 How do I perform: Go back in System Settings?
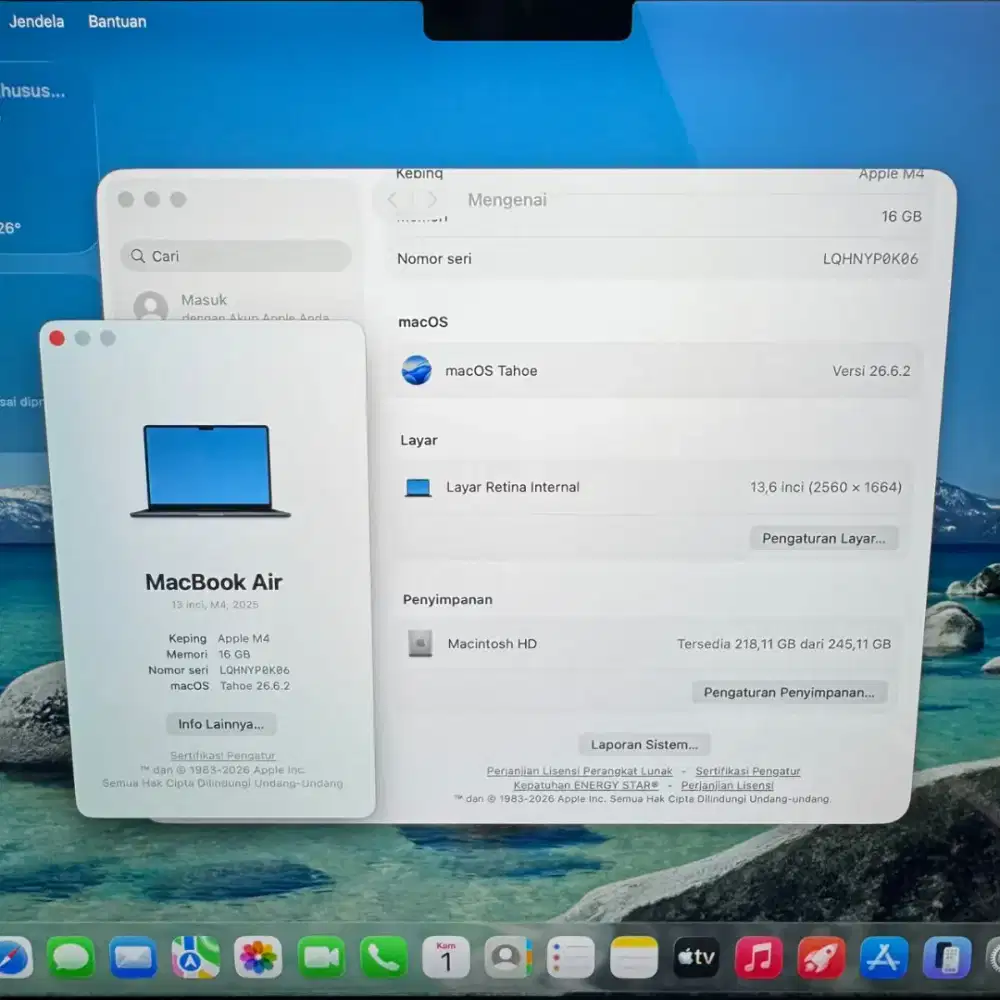pos(392,200)
